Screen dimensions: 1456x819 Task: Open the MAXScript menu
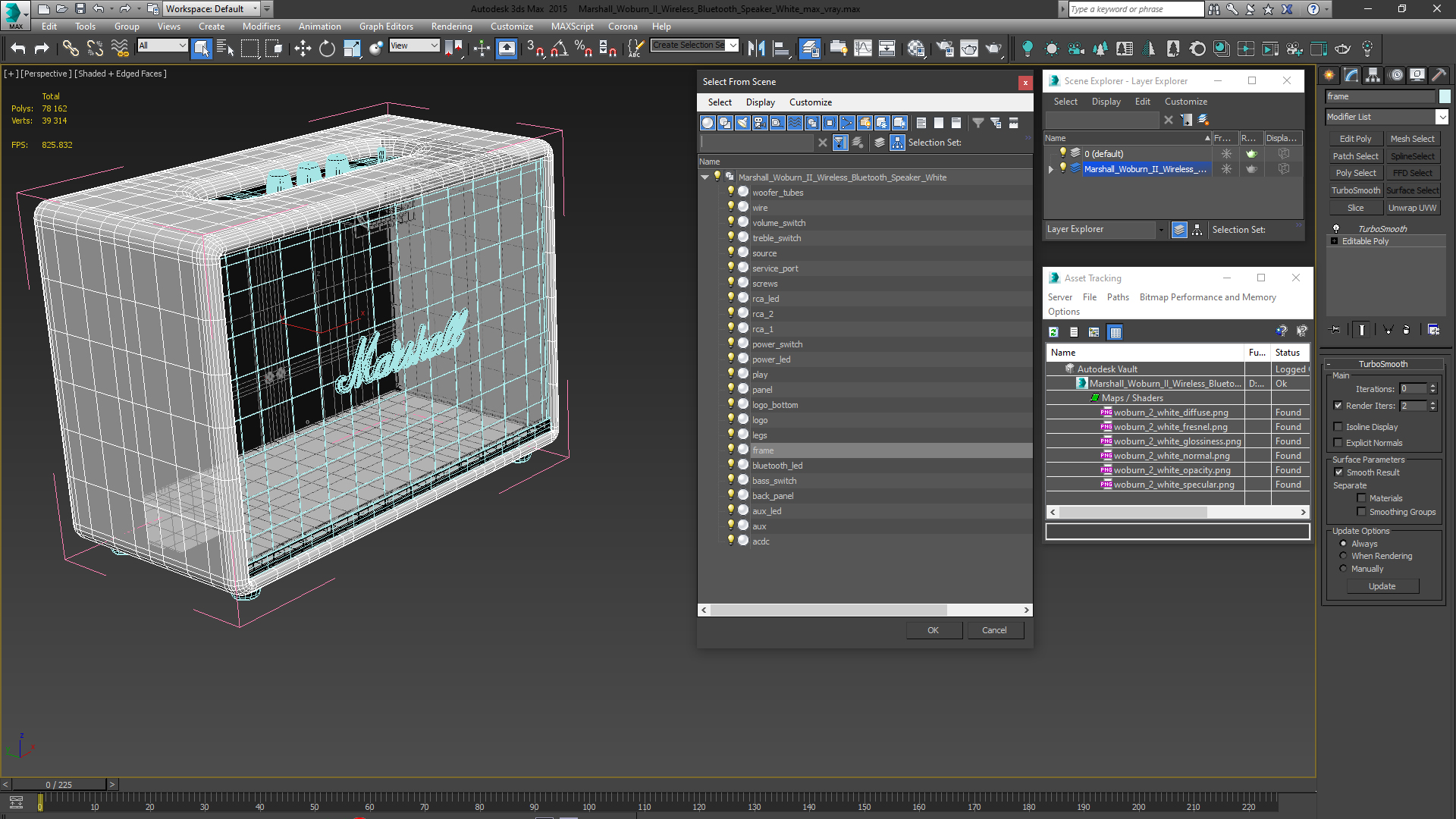click(573, 26)
